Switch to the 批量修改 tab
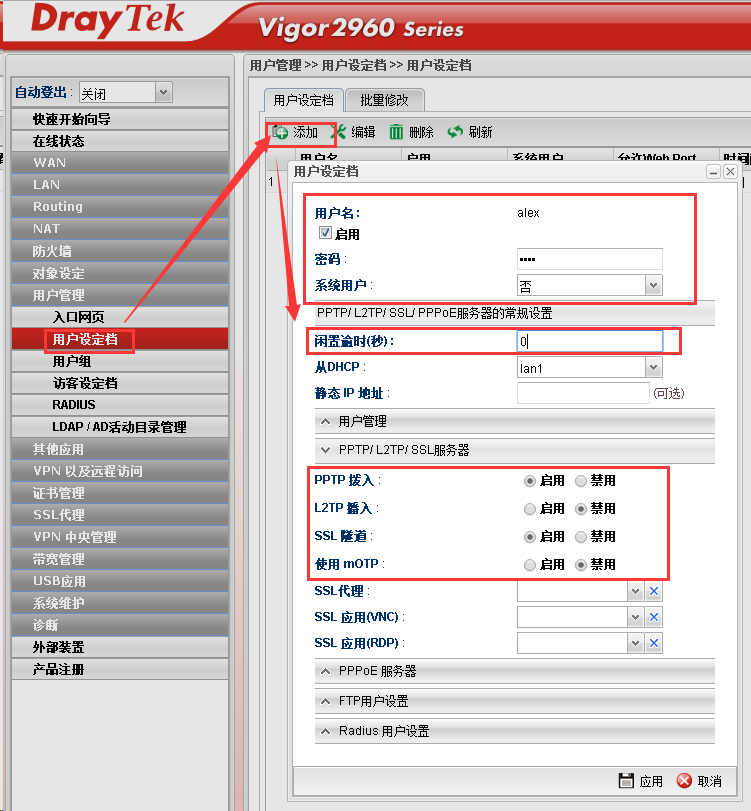Screen dimensions: 751x811 [x=384, y=100]
